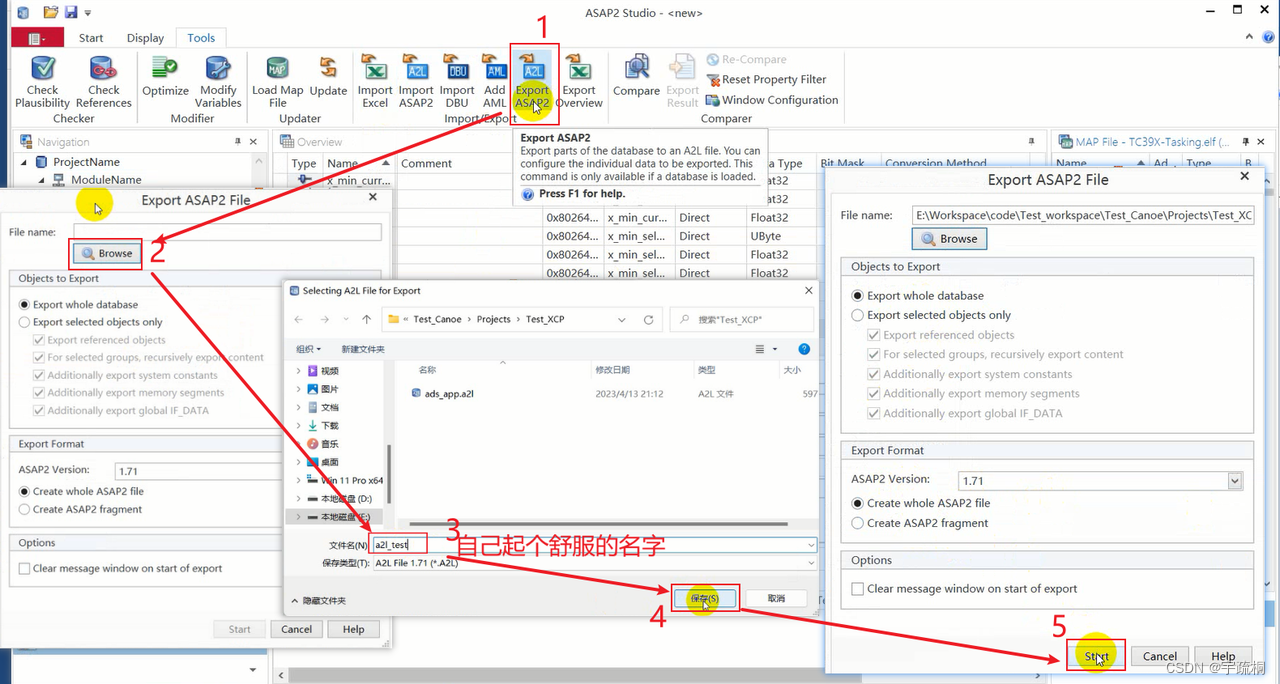Image resolution: width=1280 pixels, height=684 pixels.
Task: Open ASAP2 Version dropdown in E:\Workspace path dialog
Action: click(1234, 481)
